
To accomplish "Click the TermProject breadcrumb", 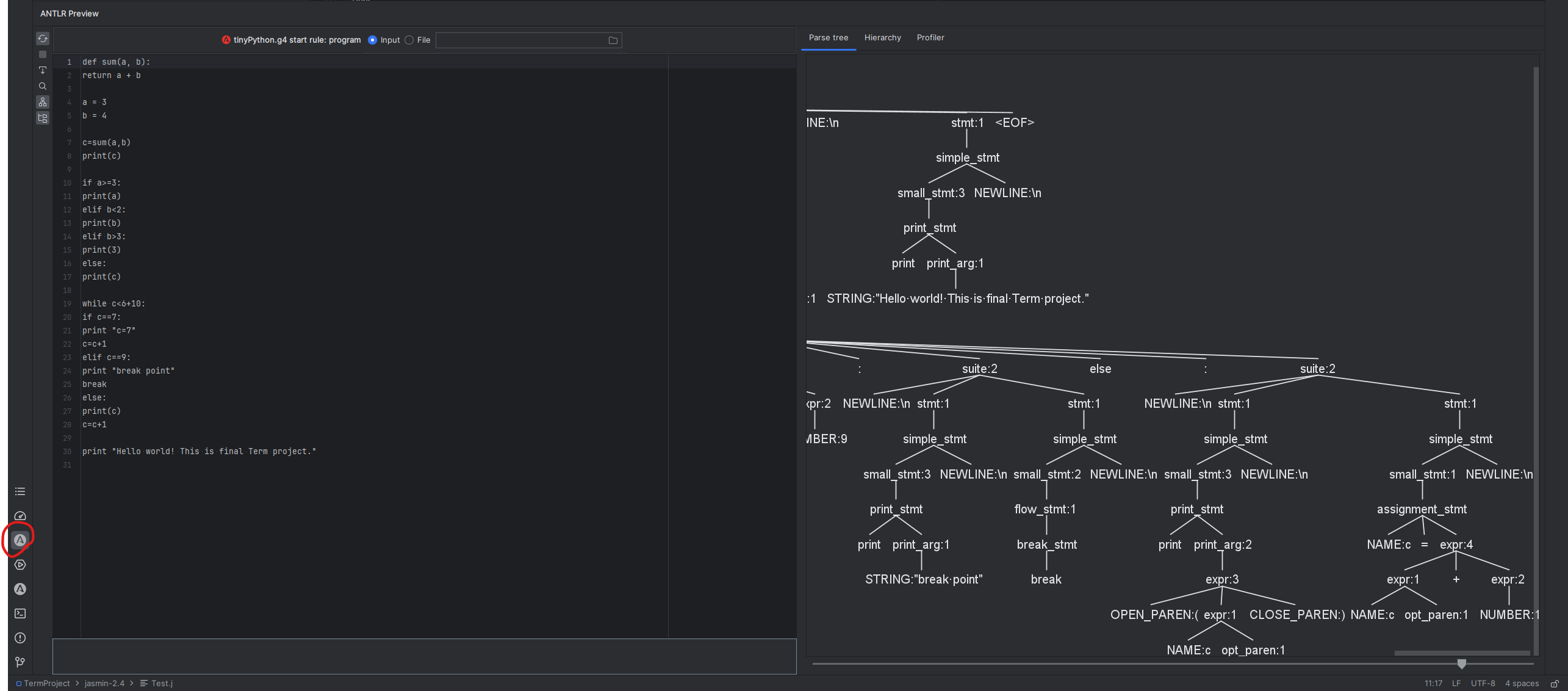I will pos(46,684).
